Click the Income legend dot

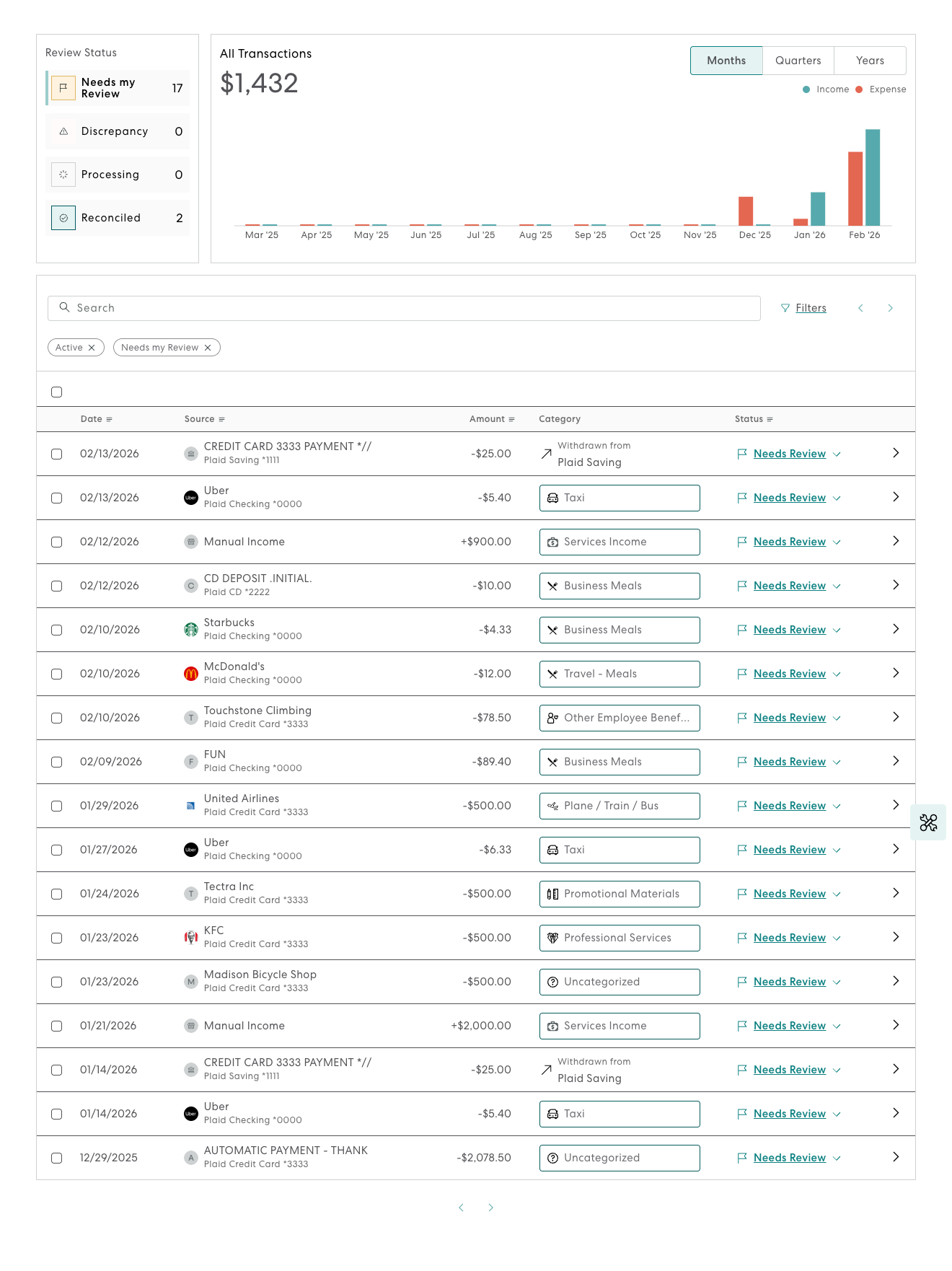[806, 89]
